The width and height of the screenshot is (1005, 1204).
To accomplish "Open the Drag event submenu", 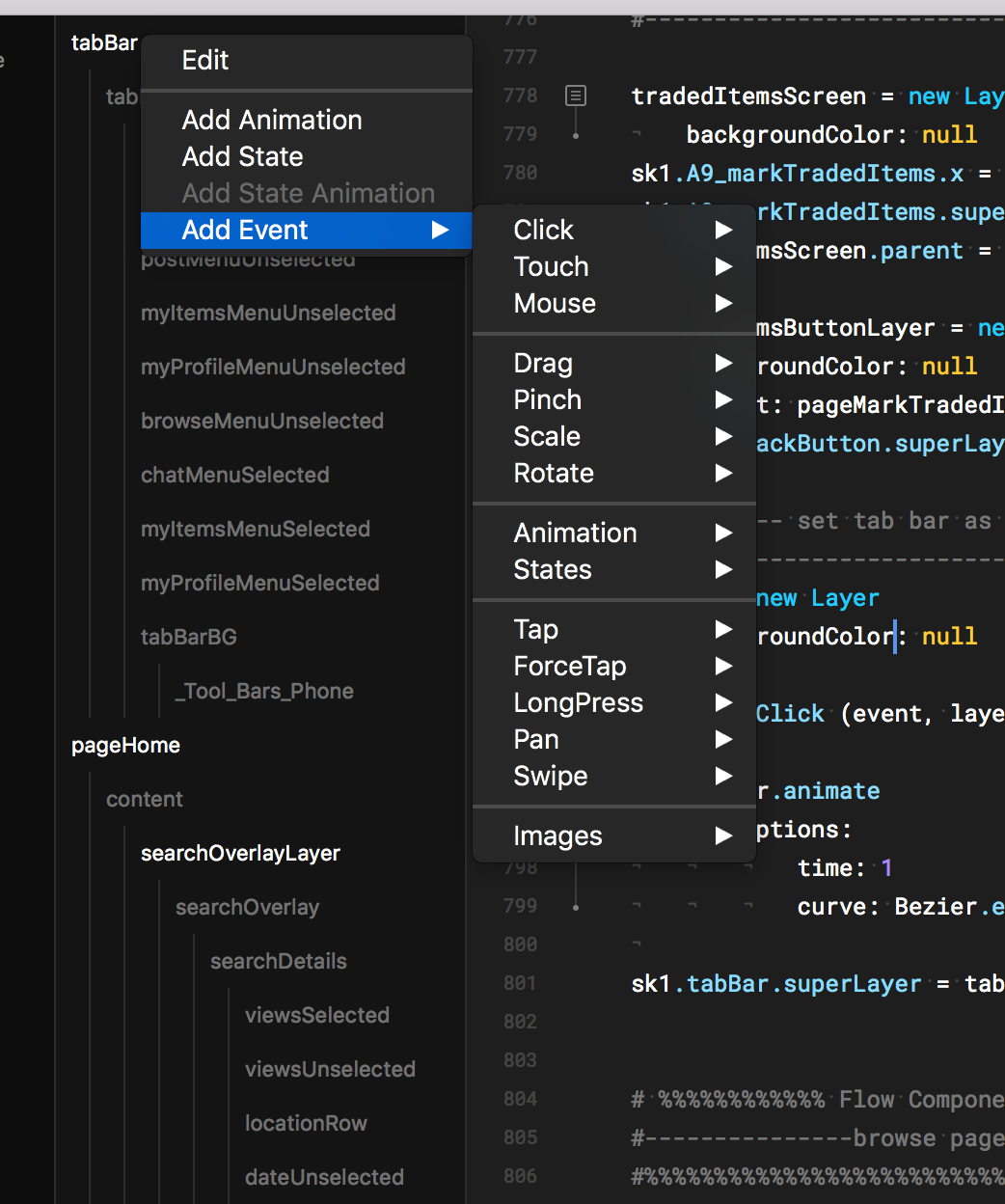I will (x=543, y=363).
